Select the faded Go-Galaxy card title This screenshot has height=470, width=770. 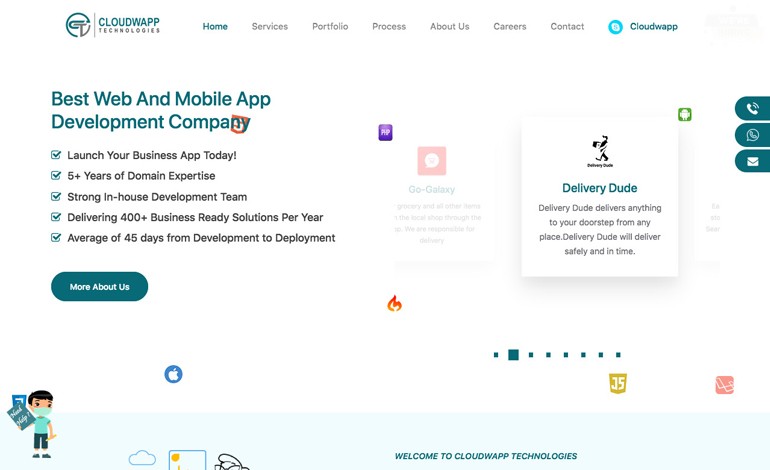(432, 190)
